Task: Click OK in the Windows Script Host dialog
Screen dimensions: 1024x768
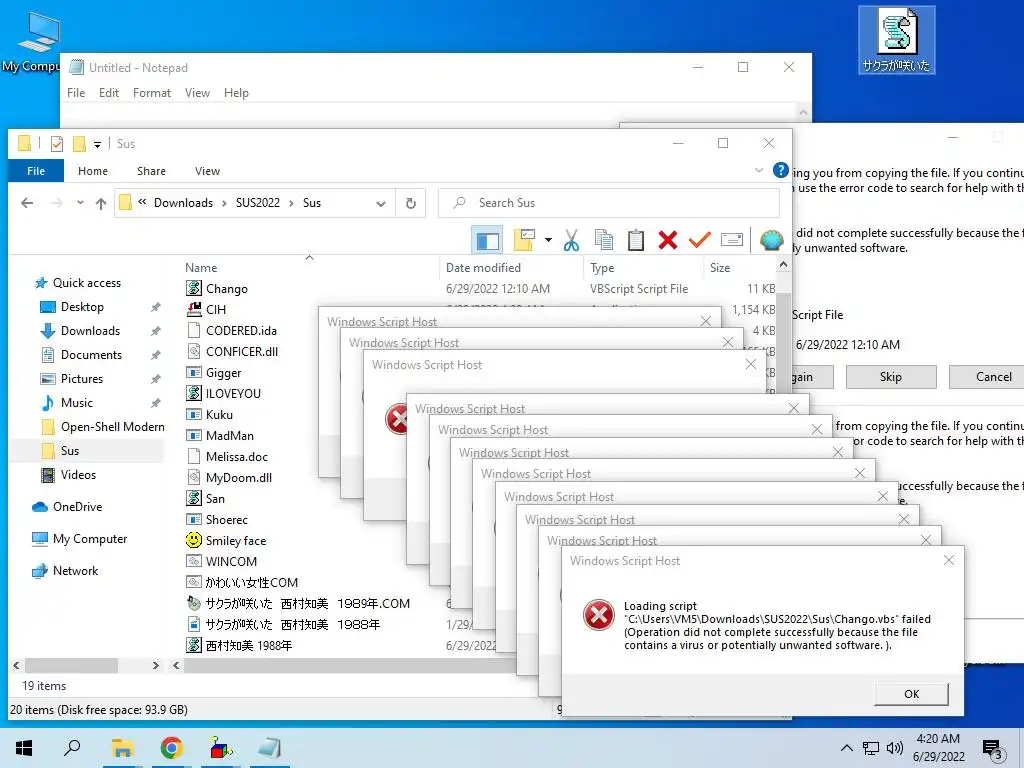Action: (x=912, y=694)
